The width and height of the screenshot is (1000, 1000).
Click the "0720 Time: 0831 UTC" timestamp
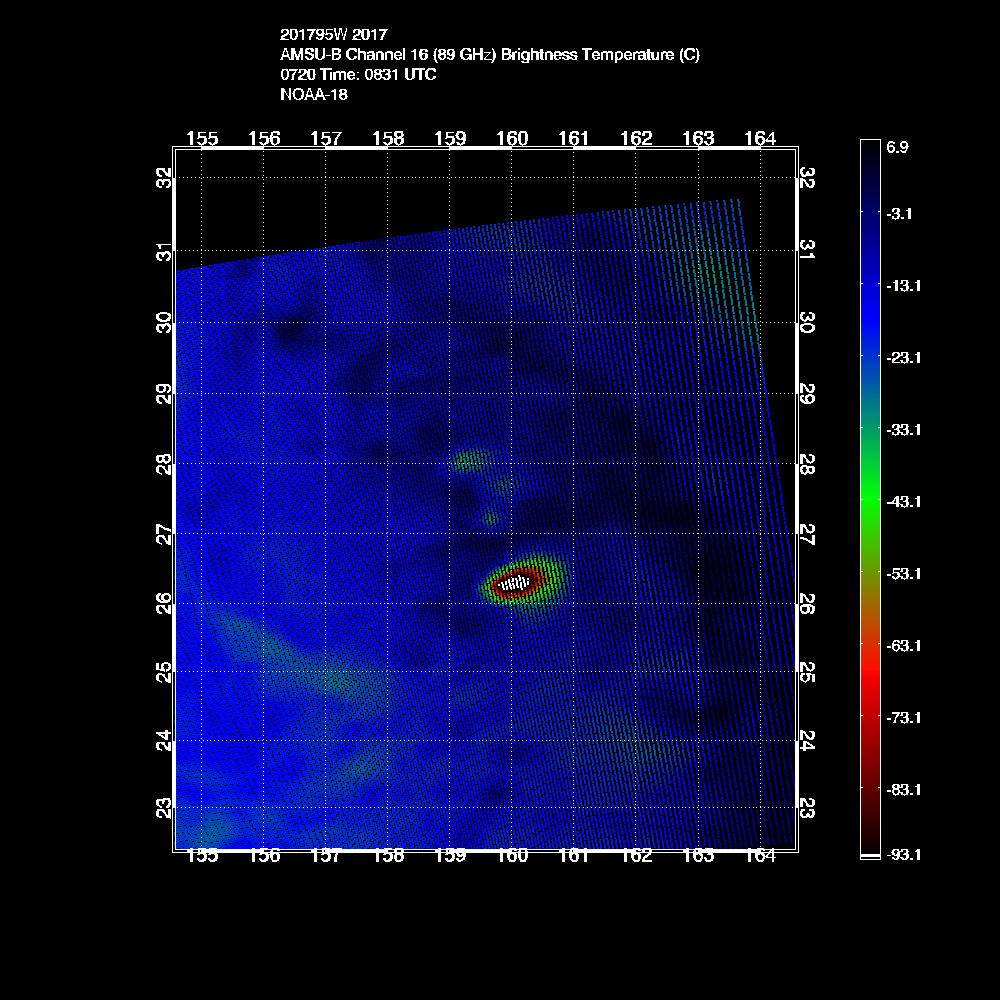tap(358, 75)
